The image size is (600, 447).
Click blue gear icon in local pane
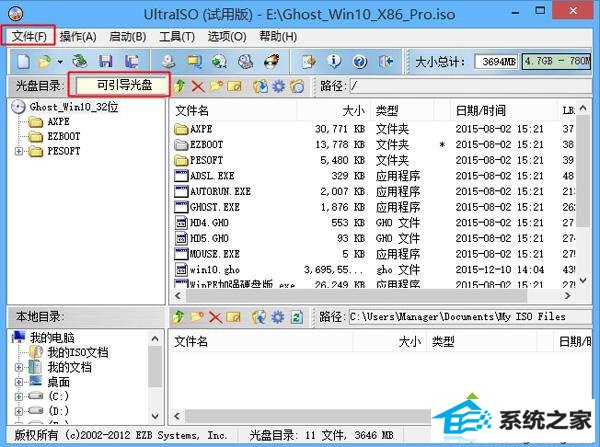(278, 317)
